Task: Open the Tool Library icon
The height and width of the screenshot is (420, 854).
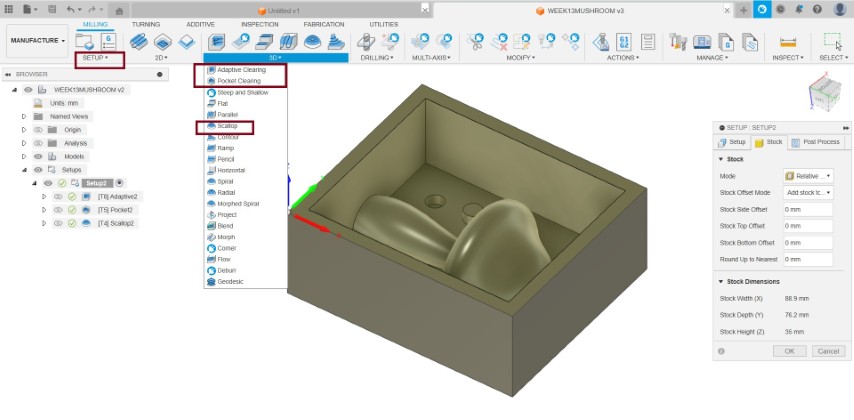Action: coord(678,41)
